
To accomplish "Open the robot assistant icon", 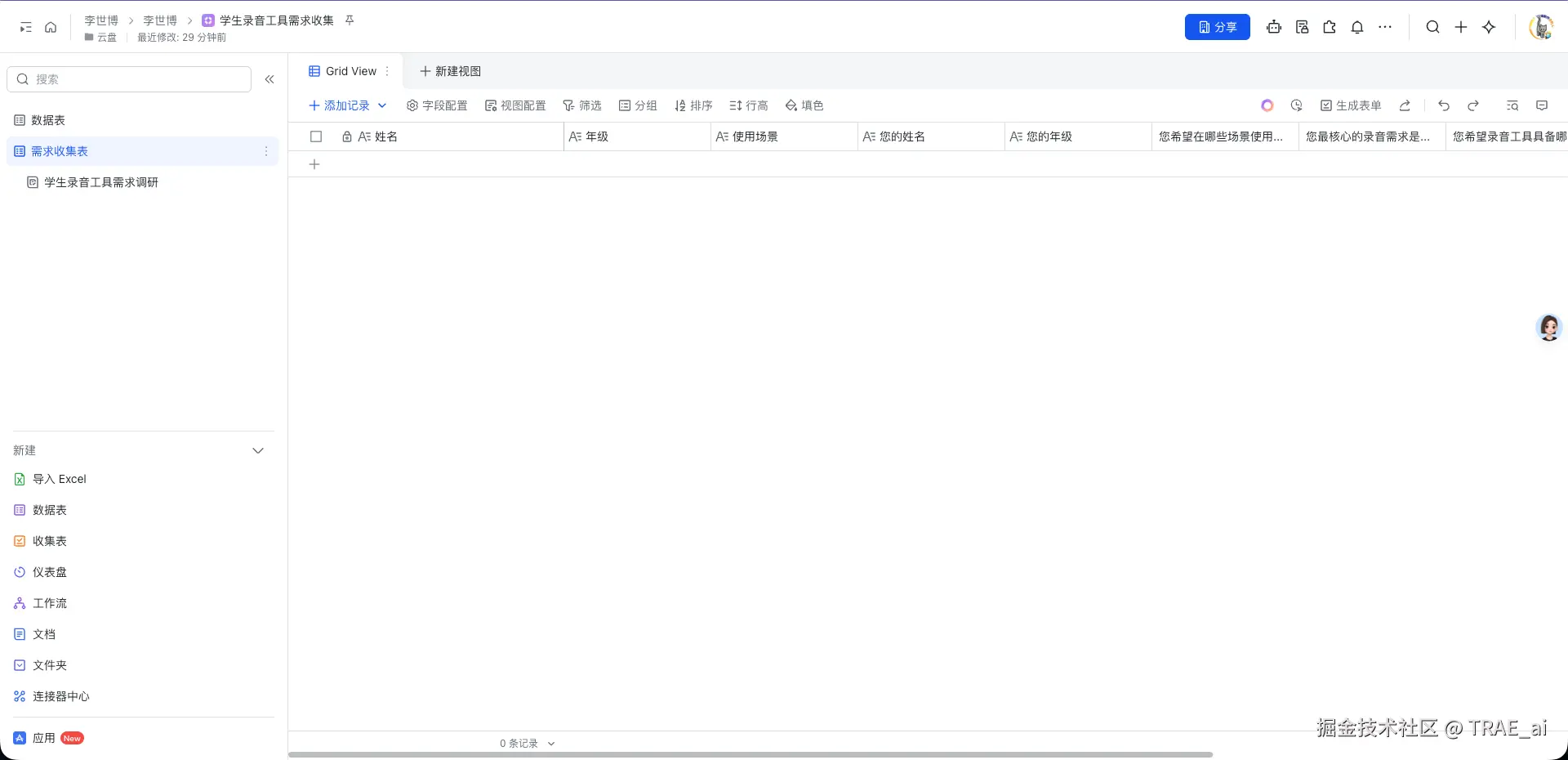I will [1274, 27].
